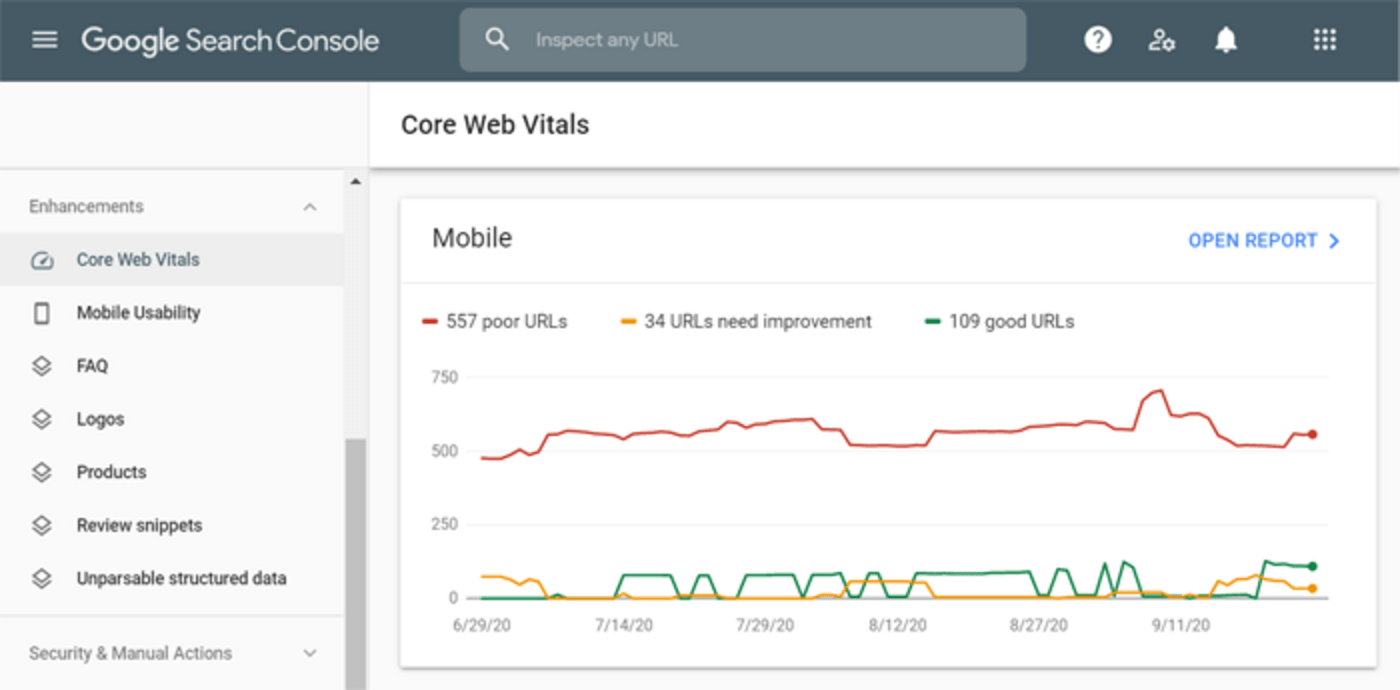Open the Core Web Vitals sidebar icon

tap(41, 259)
